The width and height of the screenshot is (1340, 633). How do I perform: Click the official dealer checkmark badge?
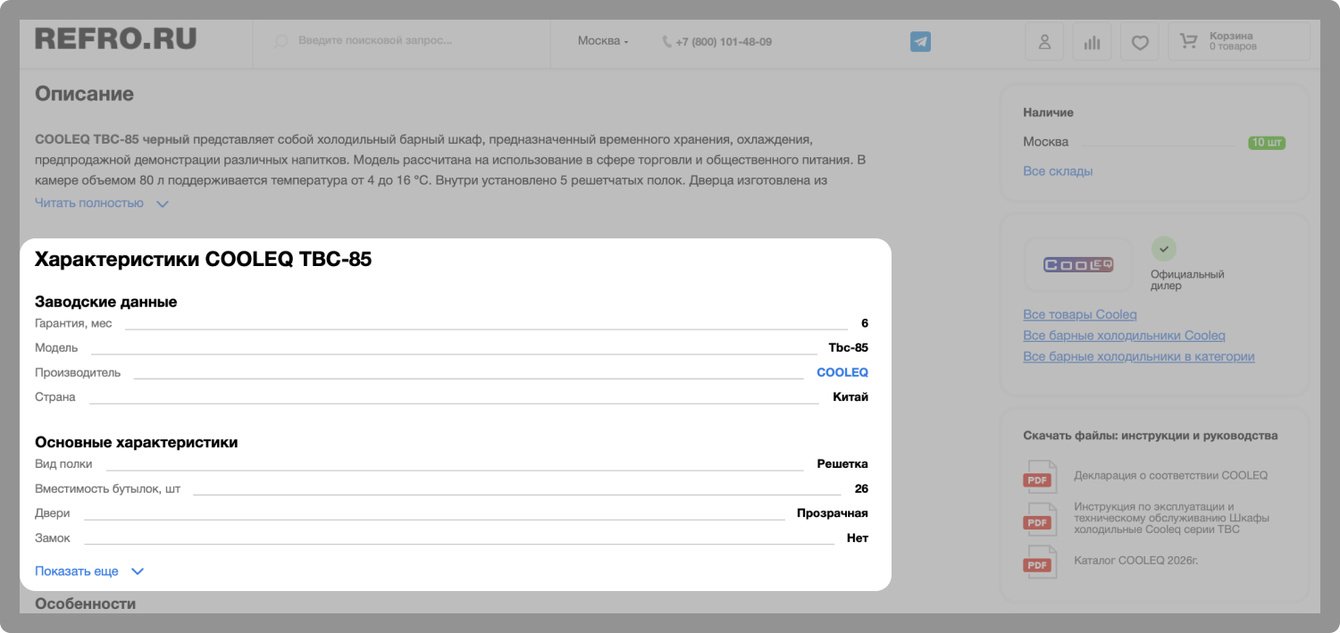point(1164,249)
